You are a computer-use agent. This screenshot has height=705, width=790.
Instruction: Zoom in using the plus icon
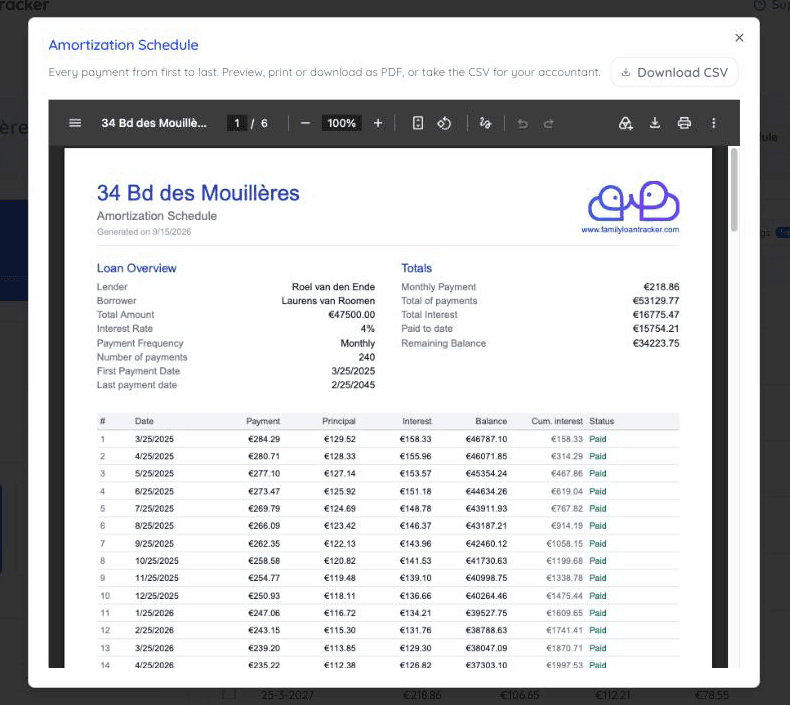point(378,123)
